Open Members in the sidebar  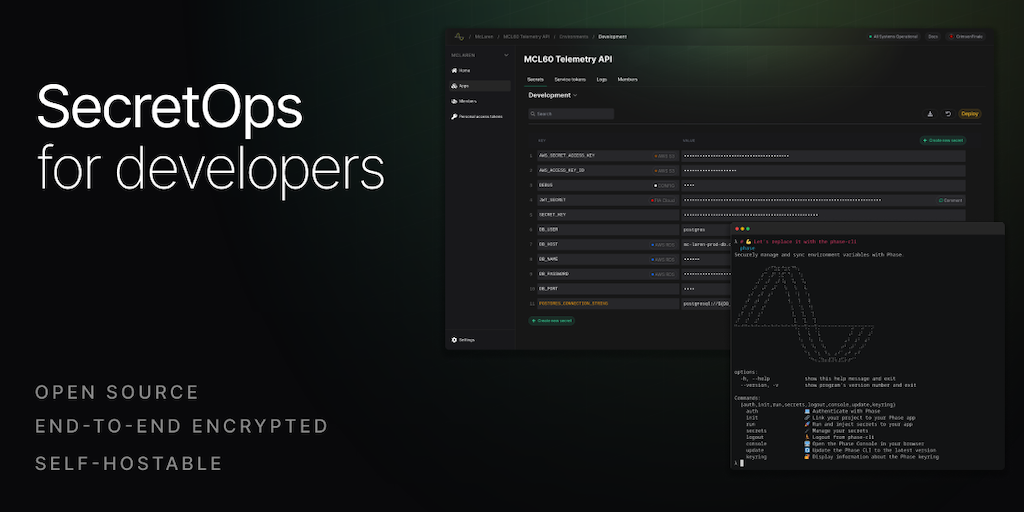coord(464,101)
